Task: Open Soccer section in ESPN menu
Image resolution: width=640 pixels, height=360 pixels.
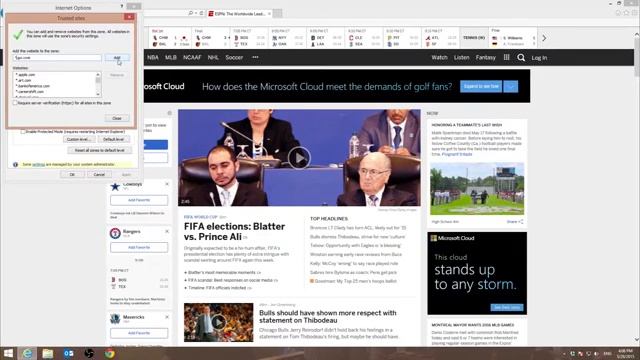Action: click(234, 58)
